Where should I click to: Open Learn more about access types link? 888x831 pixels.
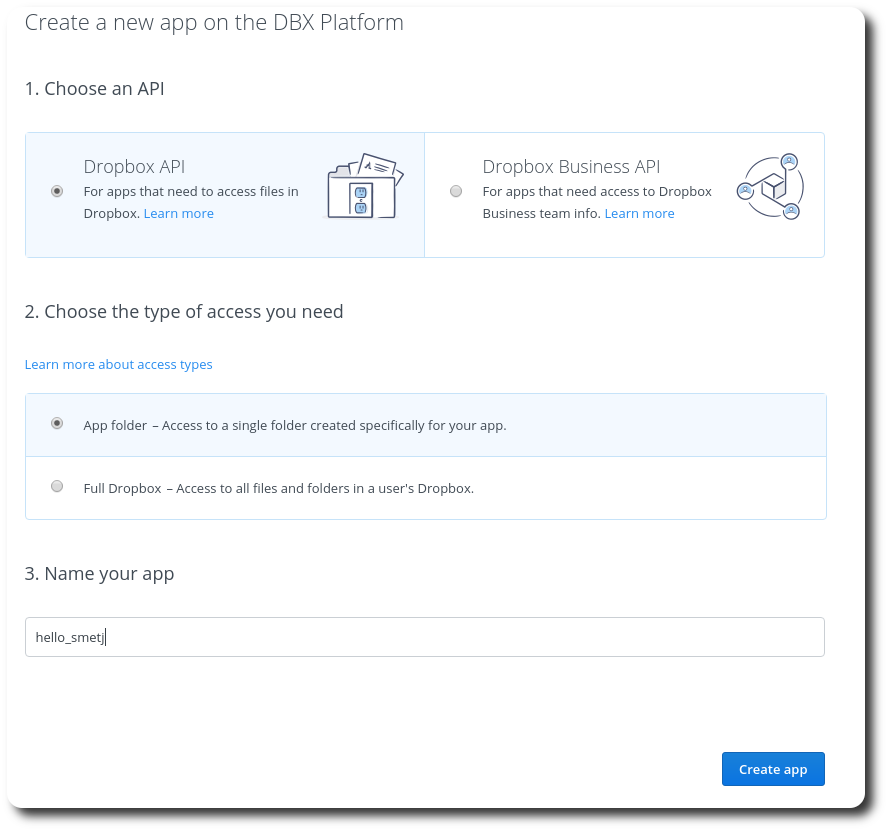[x=118, y=364]
